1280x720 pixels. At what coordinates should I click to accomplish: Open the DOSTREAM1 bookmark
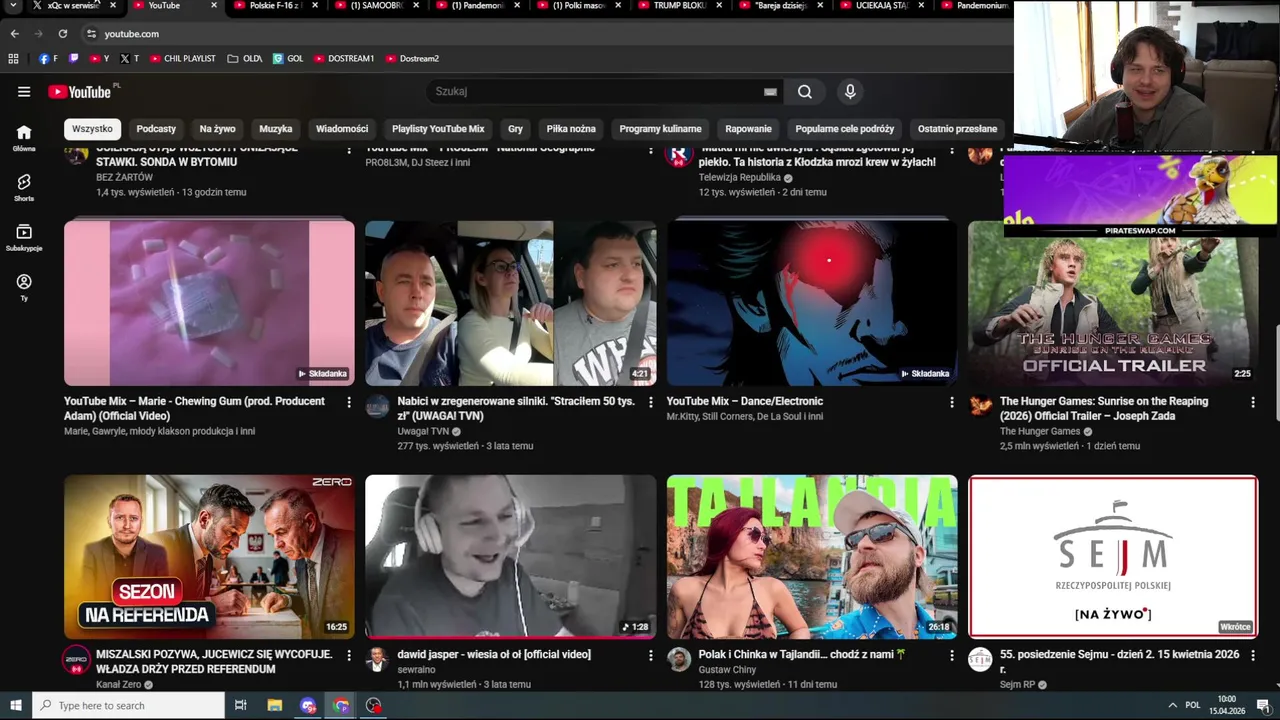(344, 58)
